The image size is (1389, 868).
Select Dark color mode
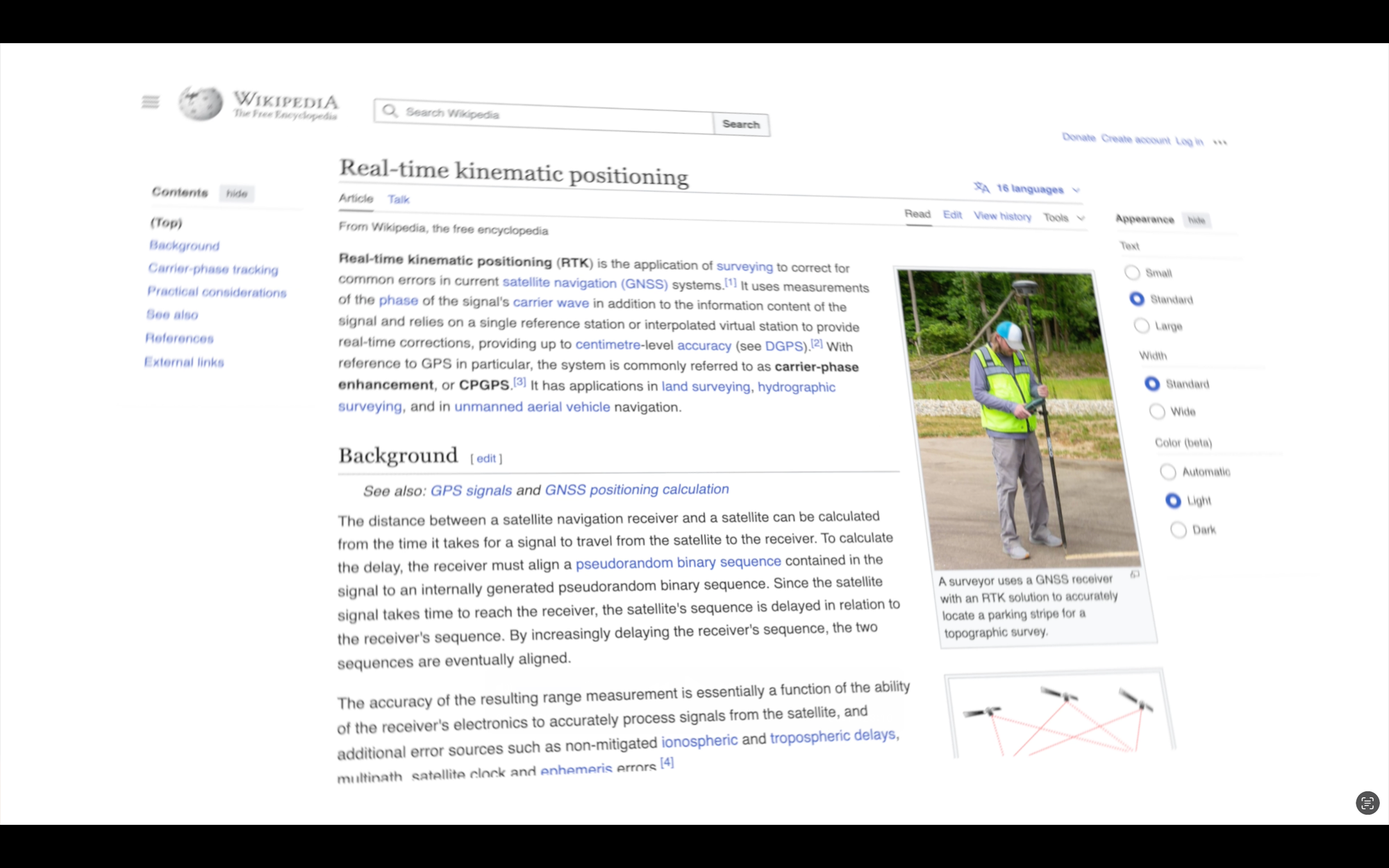click(1179, 530)
